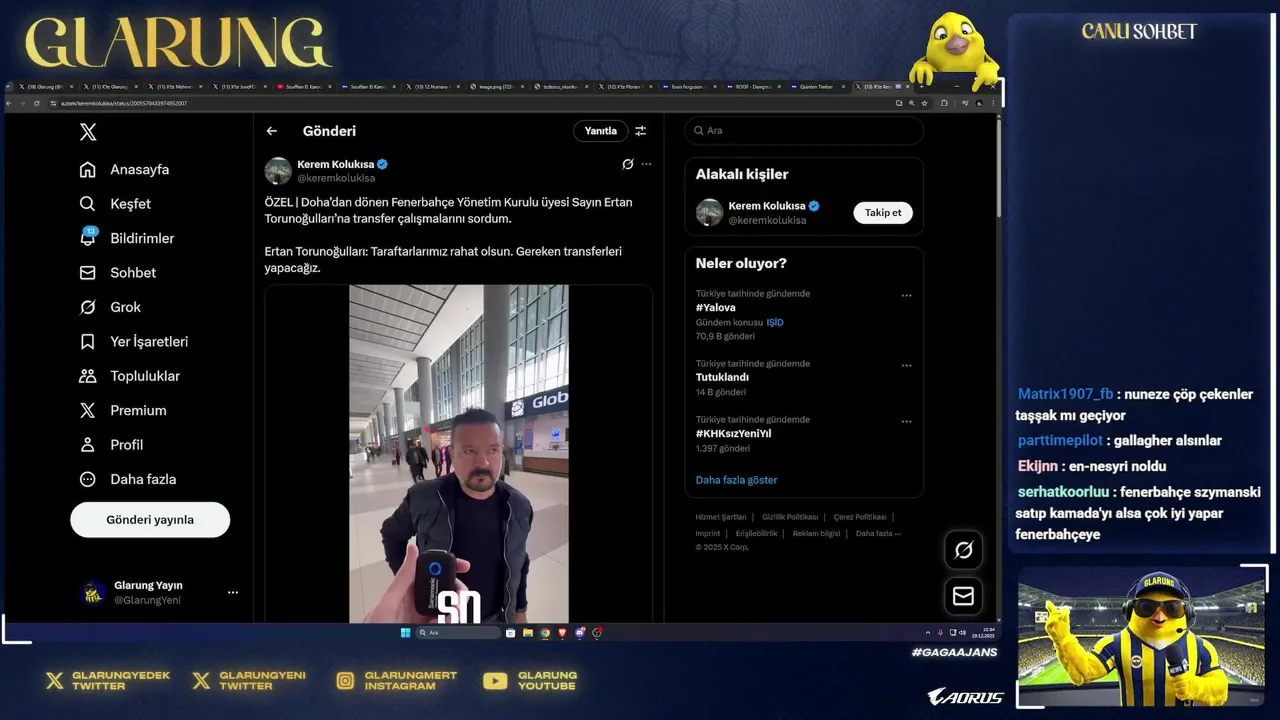Click Kerem Kolukısa name in post header
The width and height of the screenshot is (1280, 720).
tap(336, 164)
